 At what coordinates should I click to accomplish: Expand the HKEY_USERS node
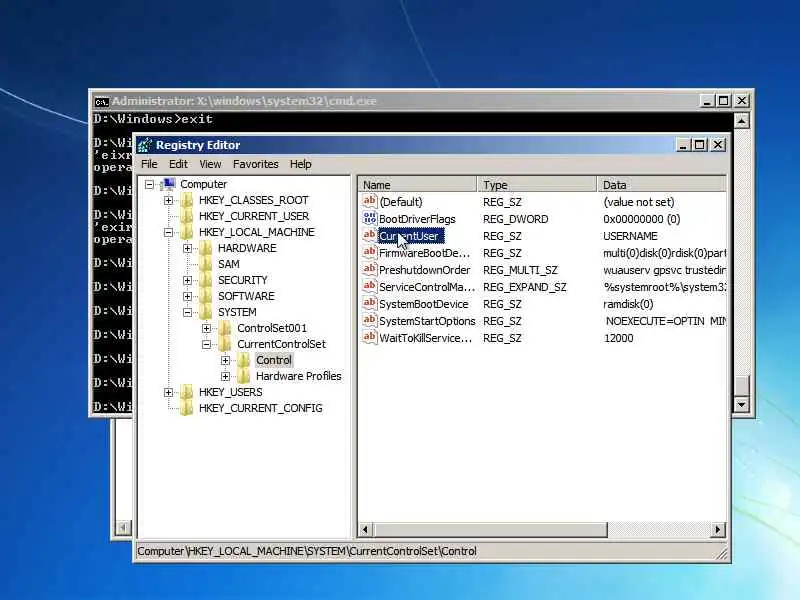tap(168, 392)
